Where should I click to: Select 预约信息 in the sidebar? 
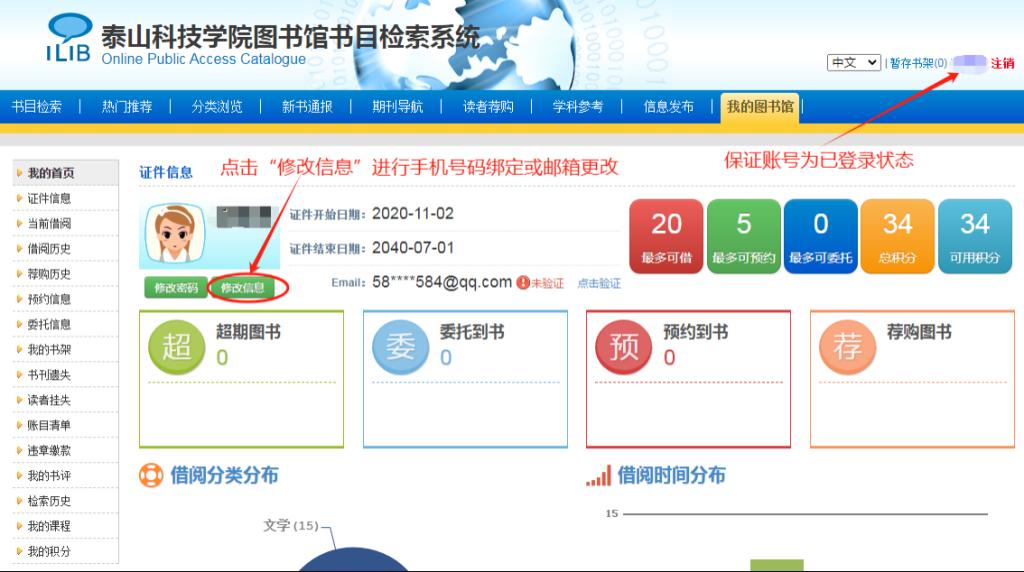[x=65, y=299]
